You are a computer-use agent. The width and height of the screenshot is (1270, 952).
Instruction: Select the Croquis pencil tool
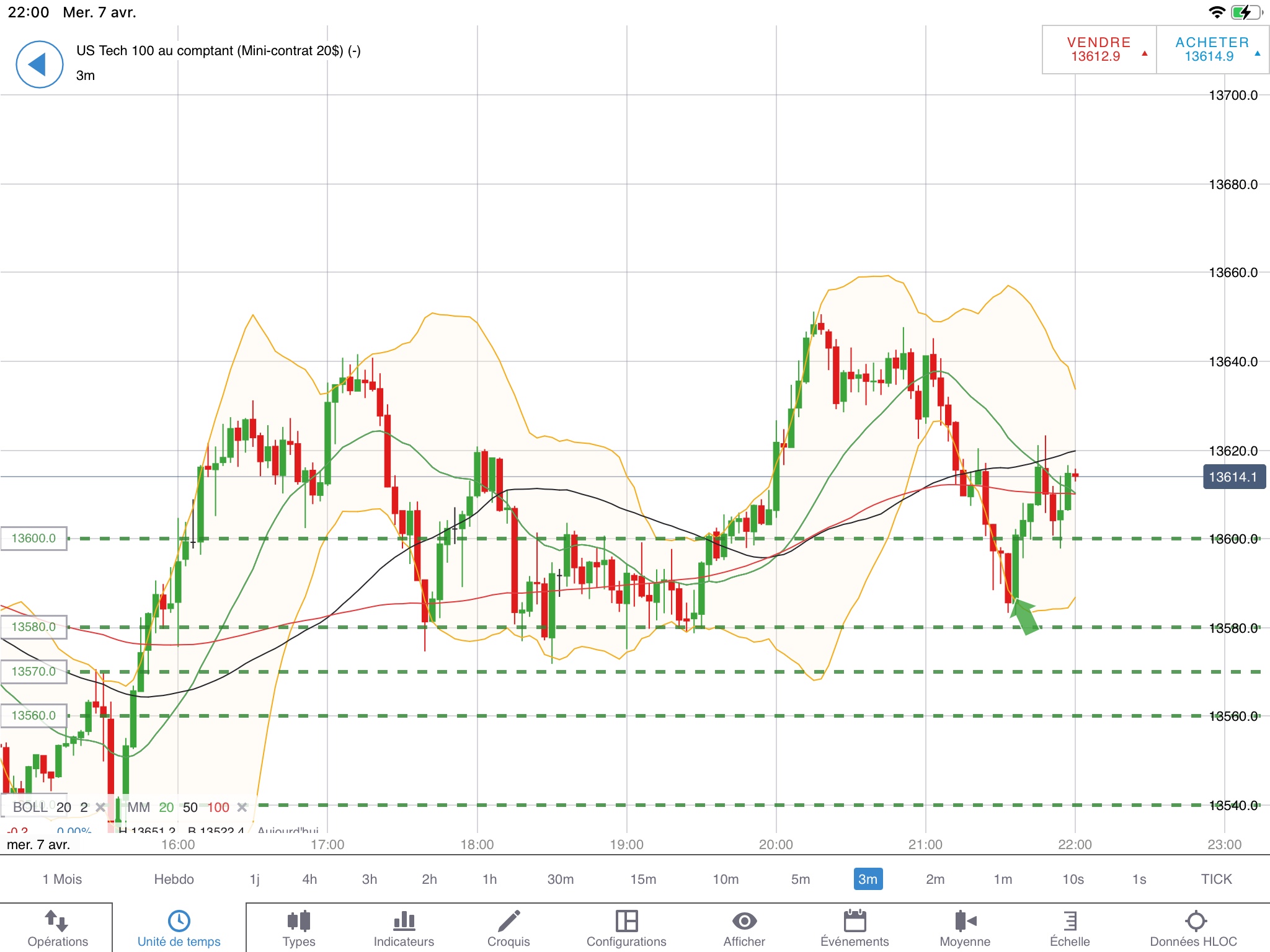click(508, 921)
